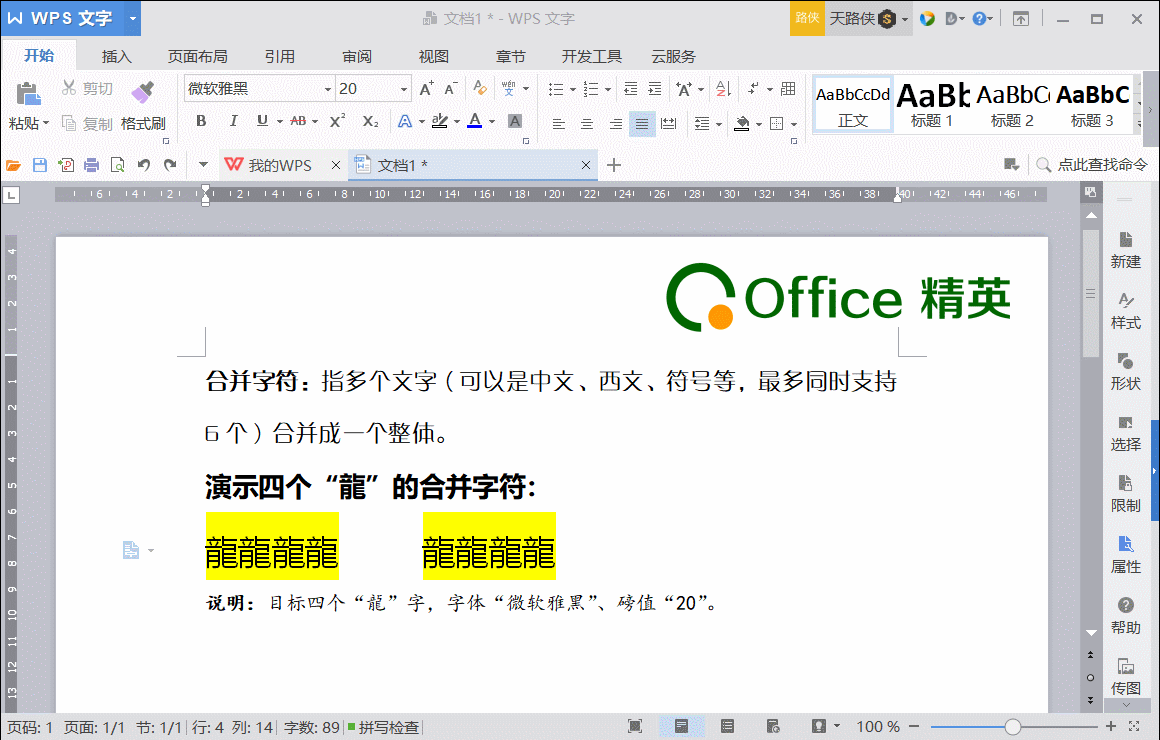Click the character shading A icon
Screen dimensions: 1160x740
(515, 121)
